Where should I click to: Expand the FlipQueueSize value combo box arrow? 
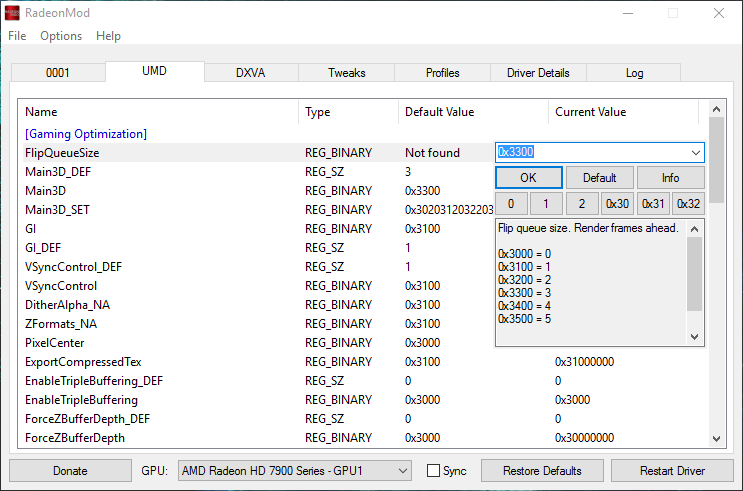[695, 153]
